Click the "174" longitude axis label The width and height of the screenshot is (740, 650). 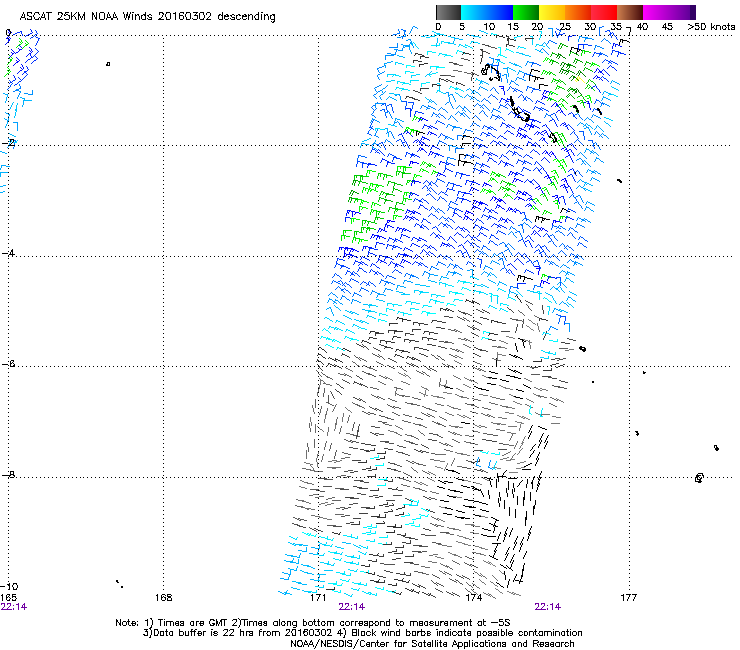tap(474, 598)
